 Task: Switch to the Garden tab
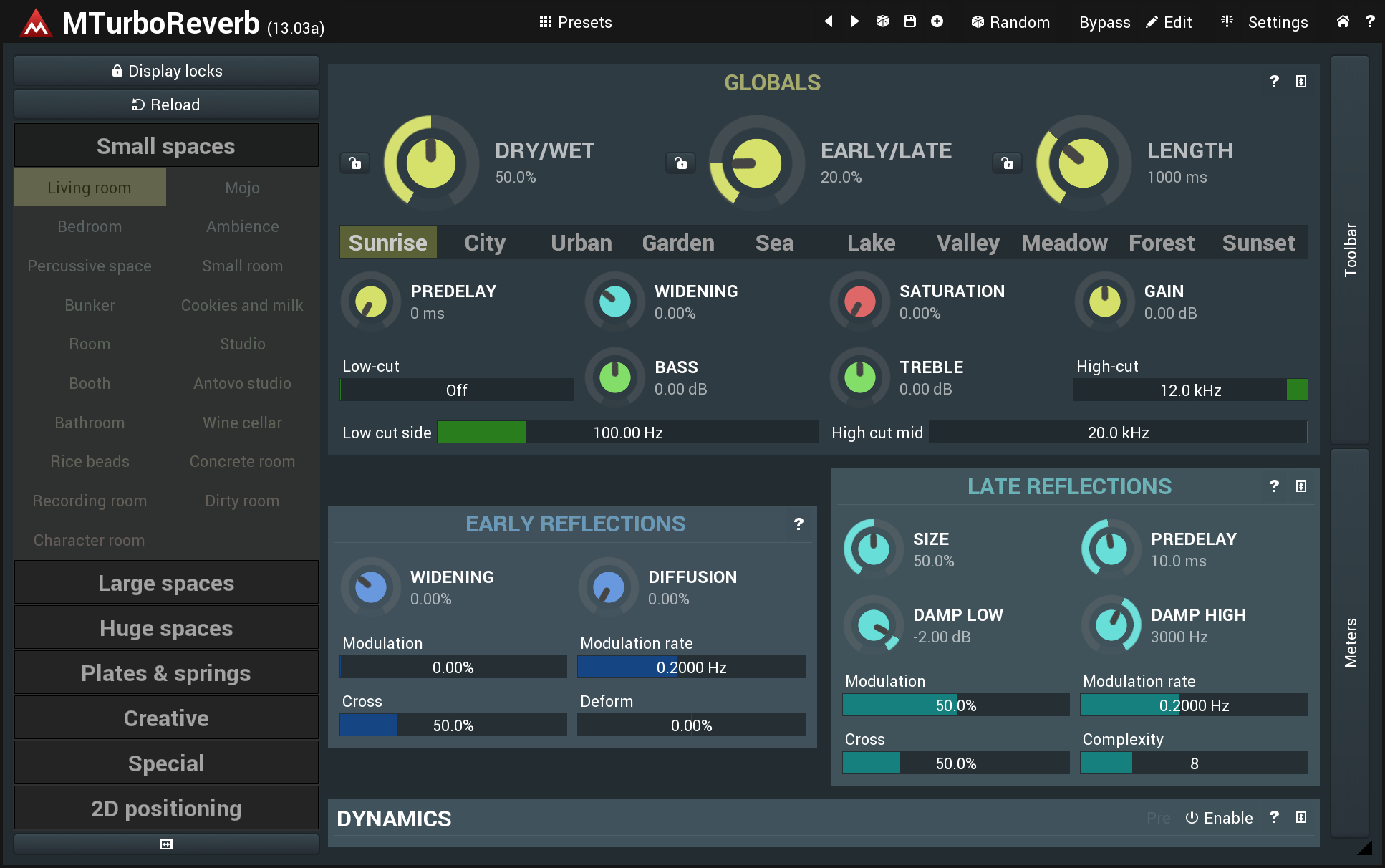click(678, 243)
